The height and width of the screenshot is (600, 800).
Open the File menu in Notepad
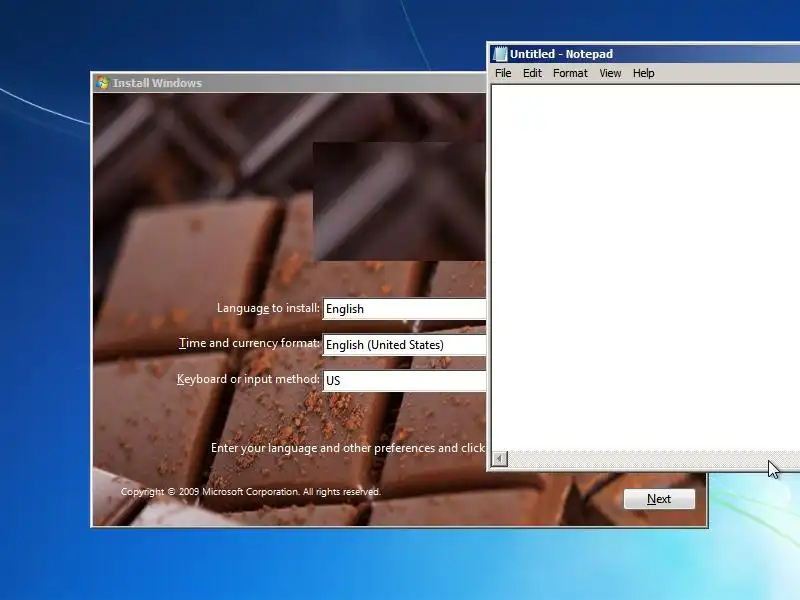click(x=503, y=73)
